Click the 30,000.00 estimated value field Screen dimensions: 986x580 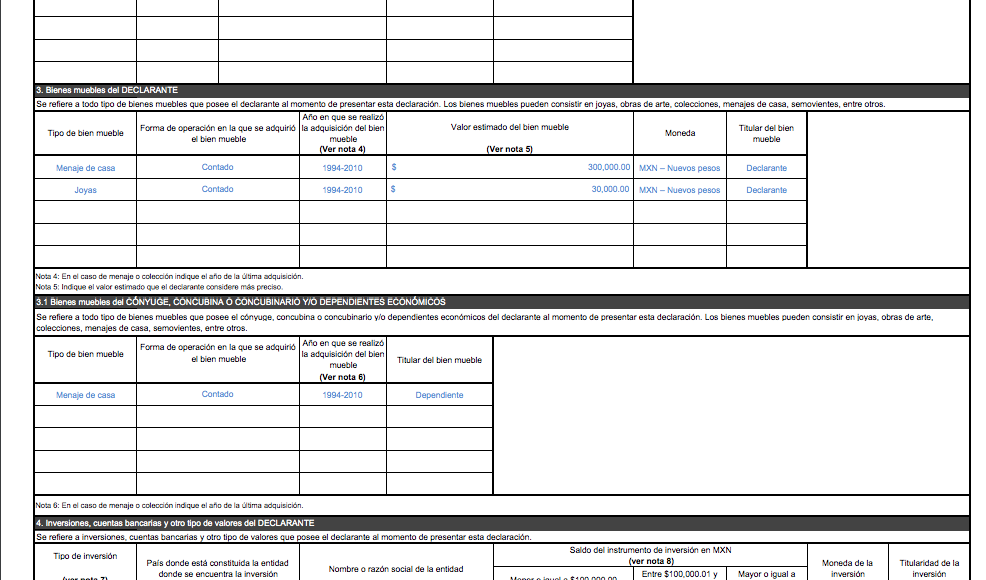click(510, 190)
